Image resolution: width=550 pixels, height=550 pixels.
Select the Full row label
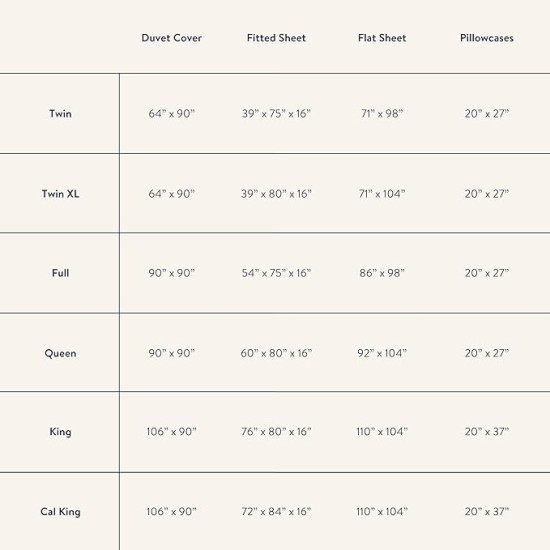coord(60,273)
